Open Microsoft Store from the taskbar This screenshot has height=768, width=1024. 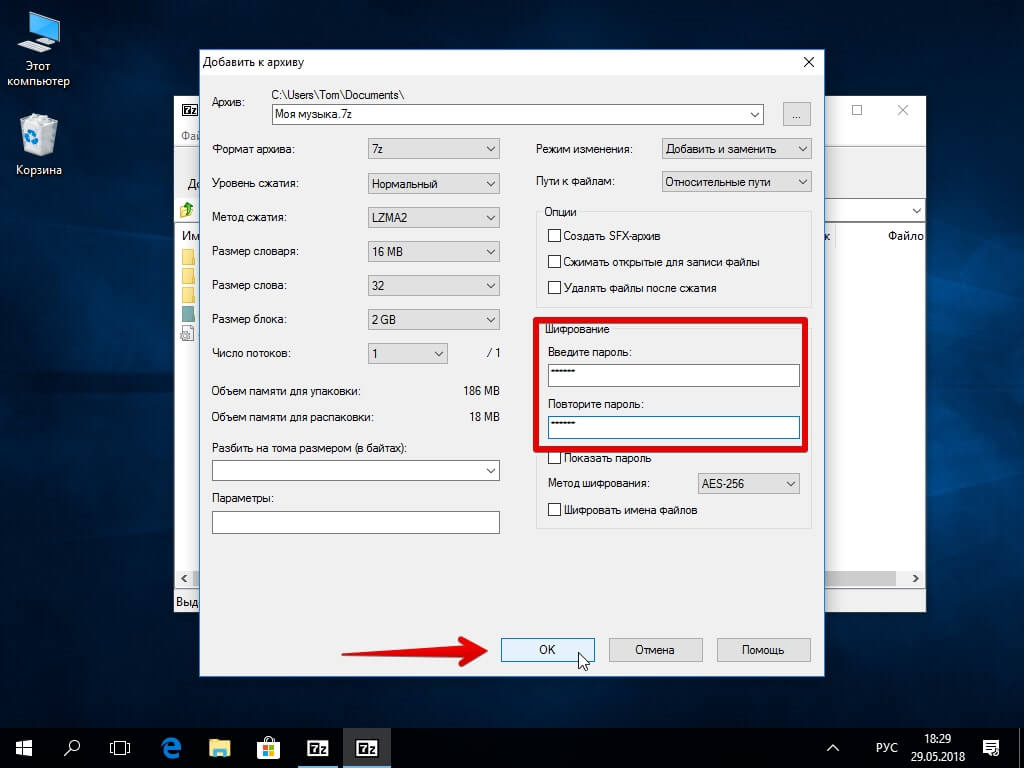(268, 748)
